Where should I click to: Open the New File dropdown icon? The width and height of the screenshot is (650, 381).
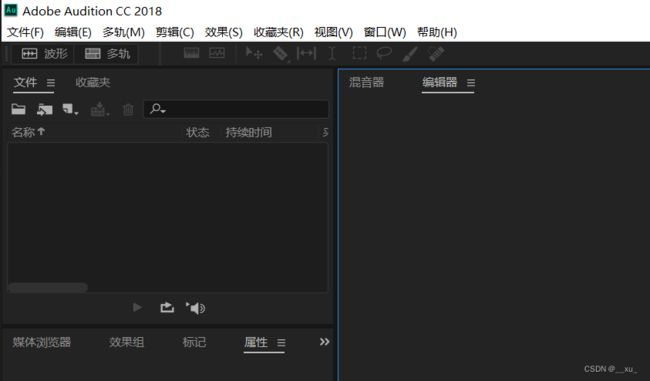pos(70,109)
